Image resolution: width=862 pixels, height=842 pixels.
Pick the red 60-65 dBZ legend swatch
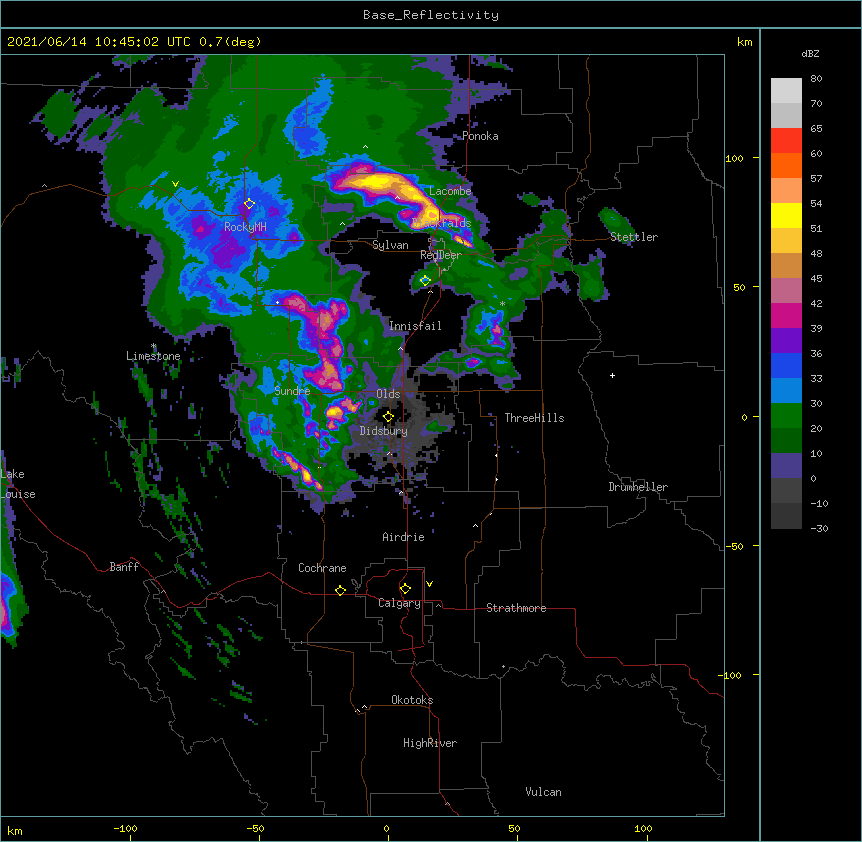click(786, 141)
